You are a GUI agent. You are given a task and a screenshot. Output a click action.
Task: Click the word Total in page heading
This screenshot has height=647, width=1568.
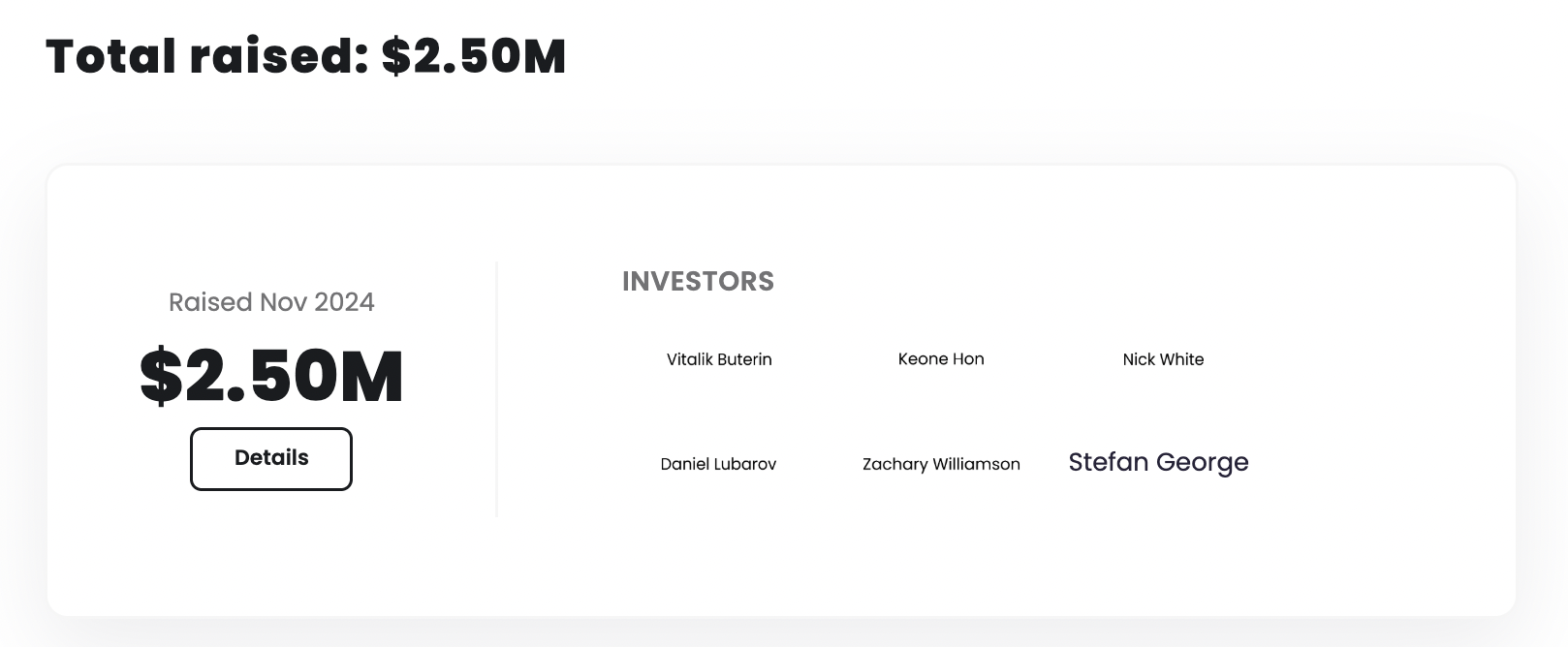(110, 56)
